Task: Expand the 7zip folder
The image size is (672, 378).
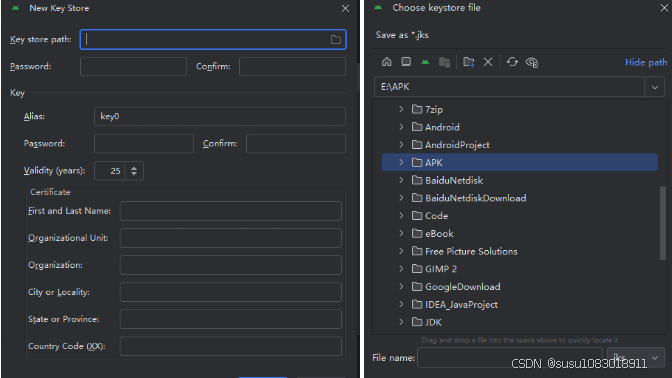Action: click(401, 109)
